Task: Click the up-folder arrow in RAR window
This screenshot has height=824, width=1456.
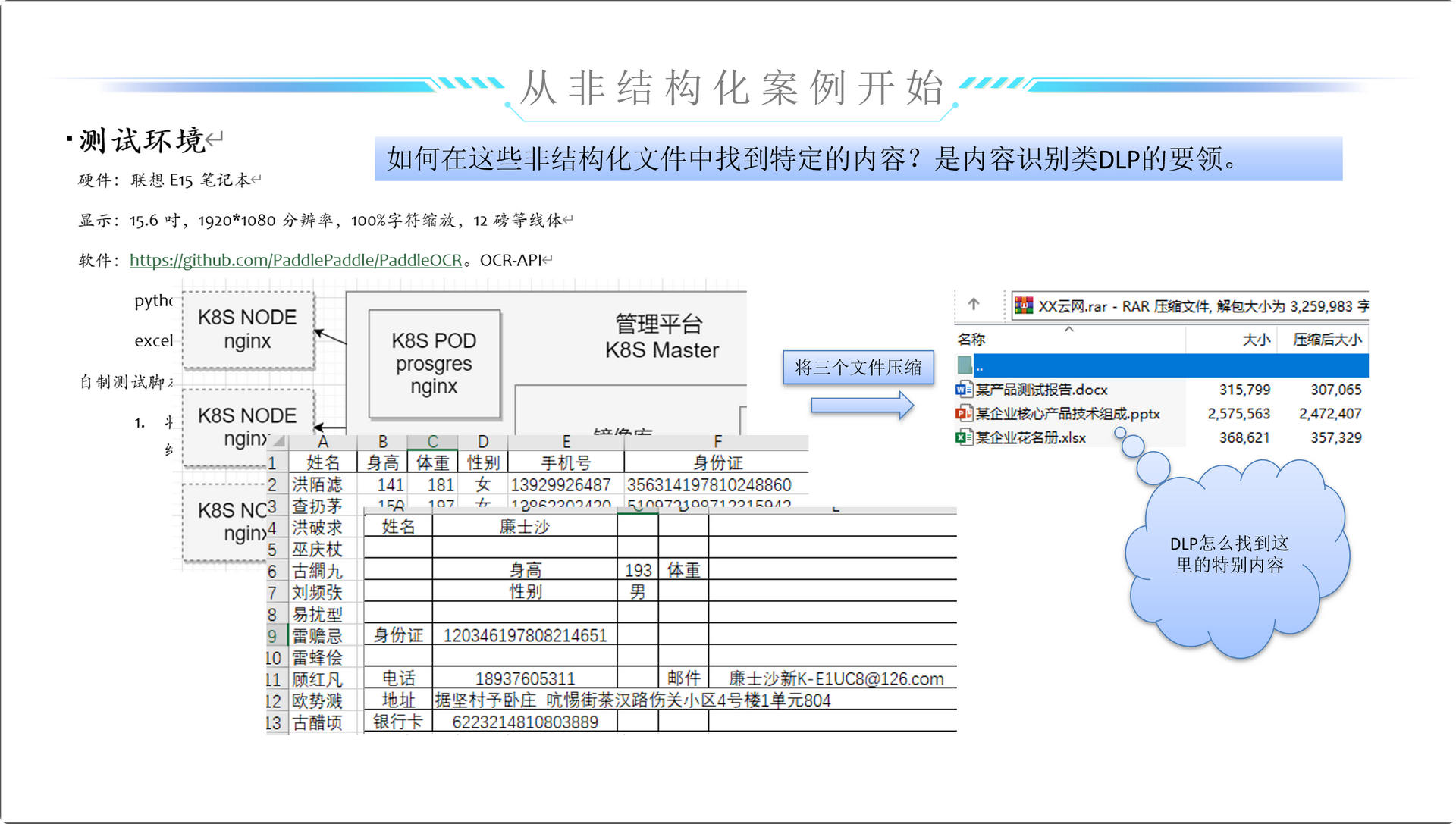Action: (974, 304)
